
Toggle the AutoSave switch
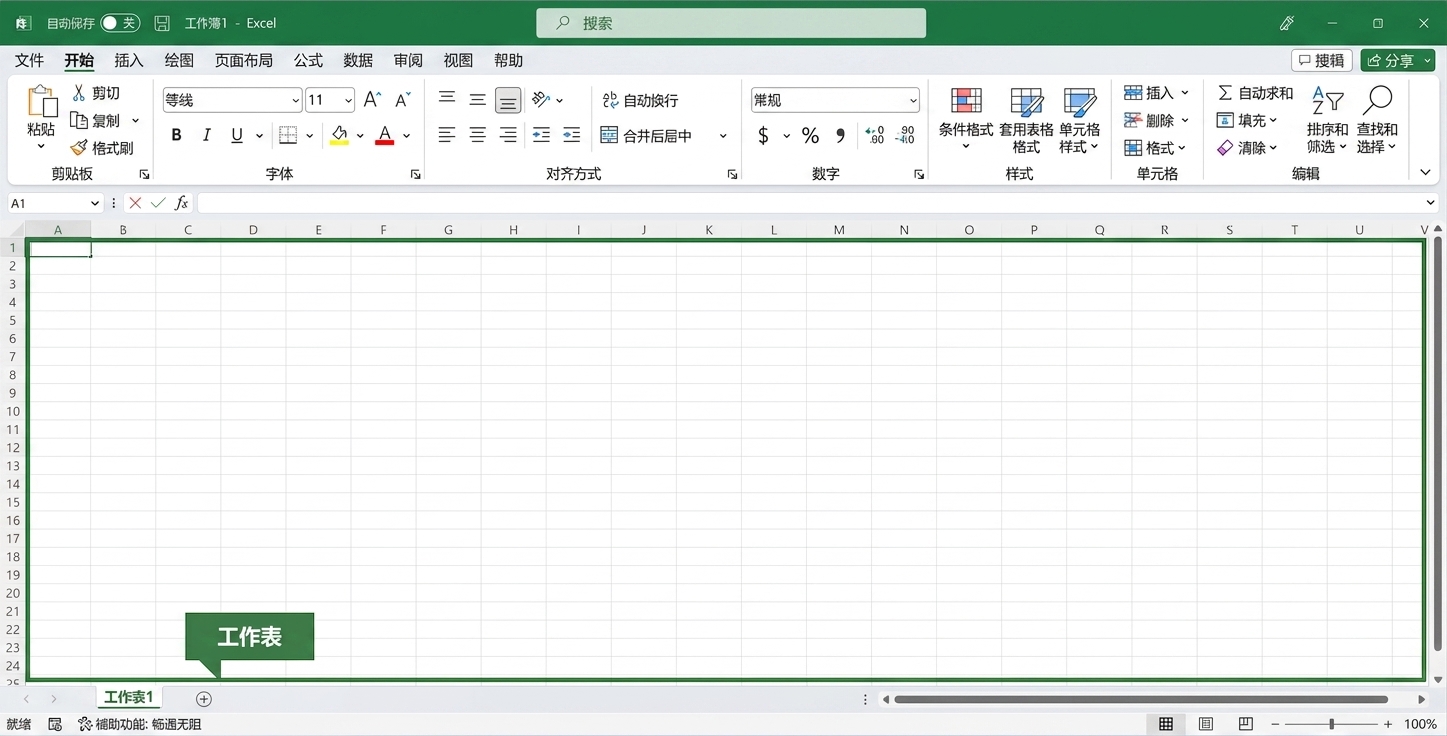coord(120,23)
